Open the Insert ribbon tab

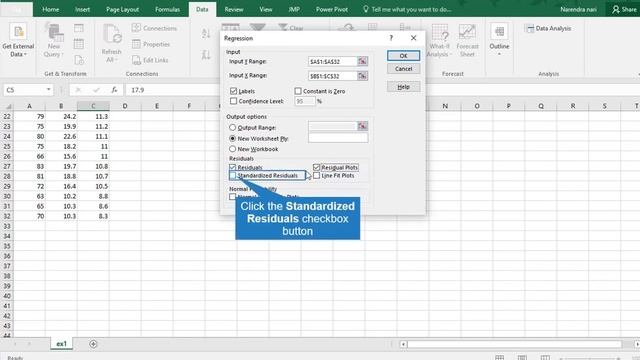pyautogui.click(x=82, y=9)
